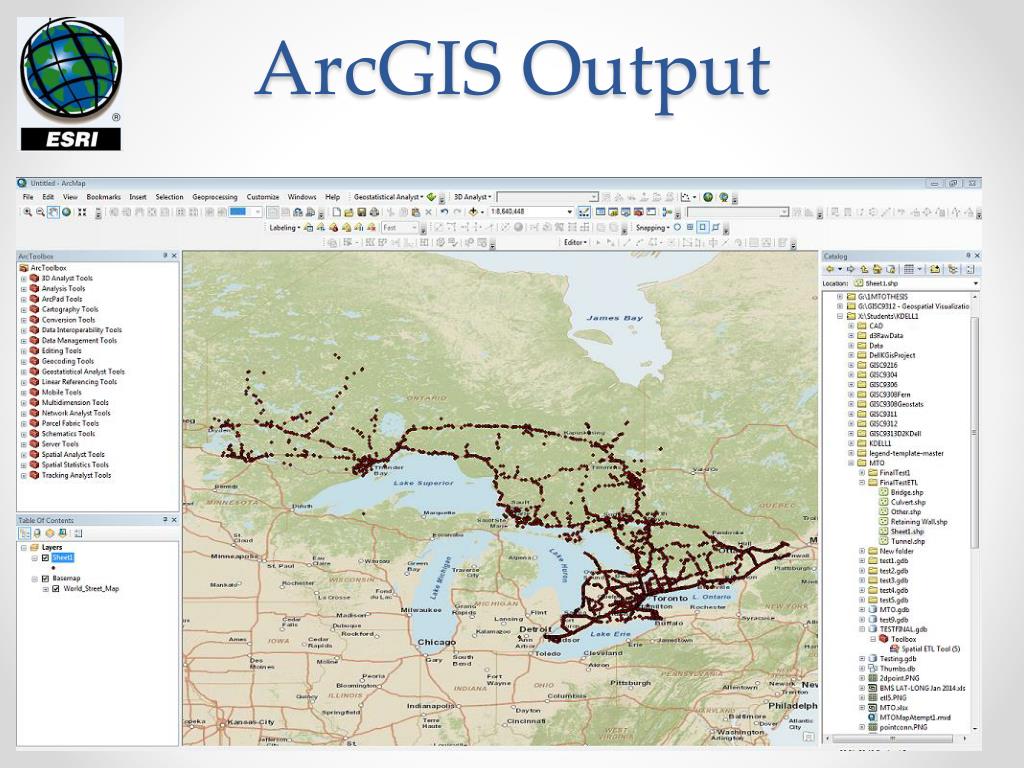Click the 3D Analyst layer input field

[x=547, y=197]
